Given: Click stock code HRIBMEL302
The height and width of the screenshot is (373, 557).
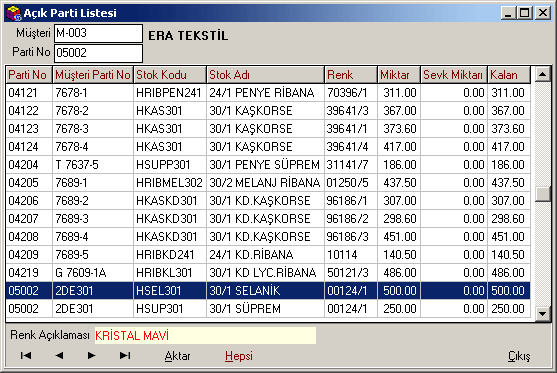Looking at the screenshot, I should point(169,183).
